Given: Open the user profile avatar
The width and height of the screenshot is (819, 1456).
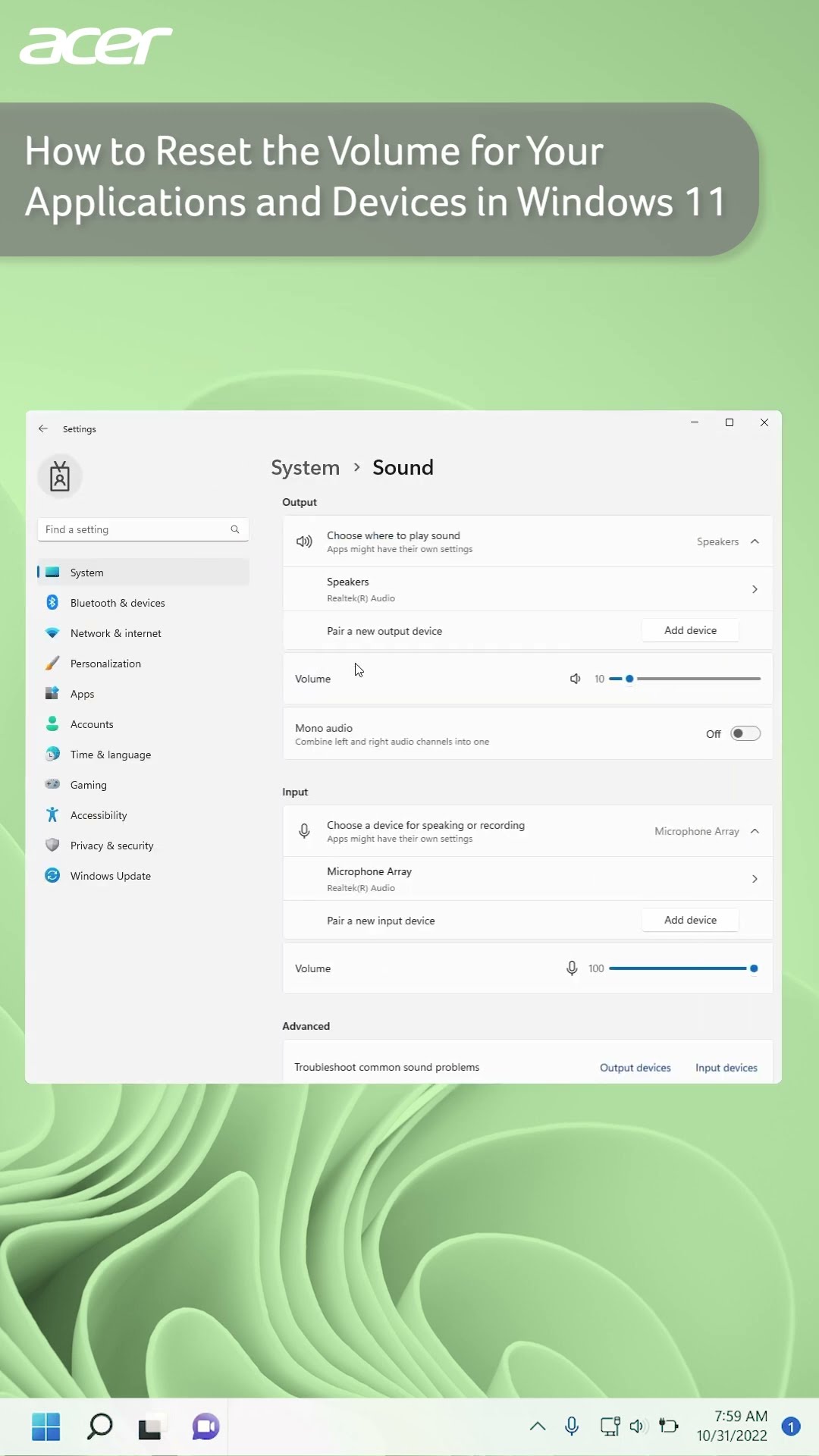Looking at the screenshot, I should click(x=60, y=476).
